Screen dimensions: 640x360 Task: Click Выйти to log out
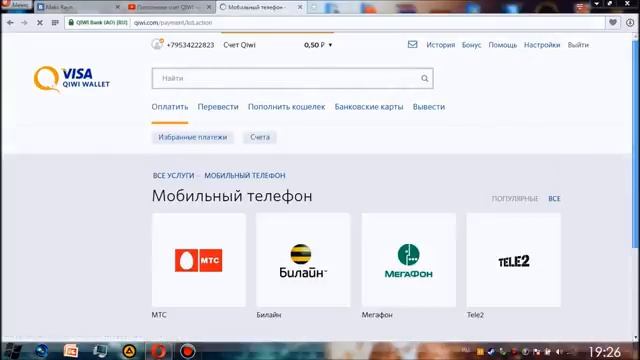578,45
